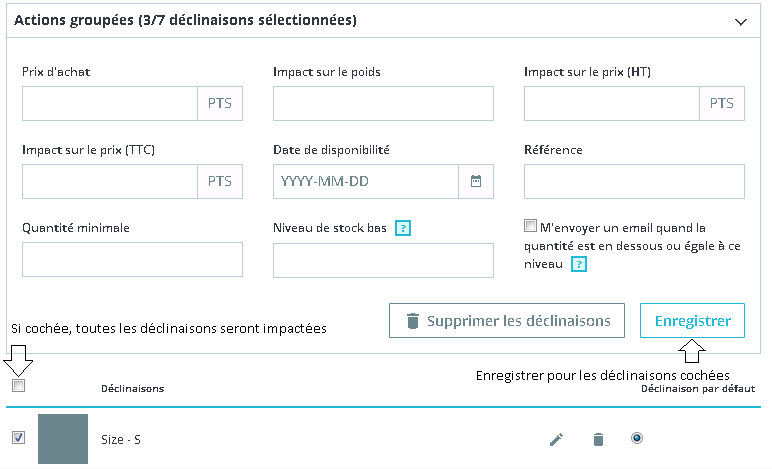Tick the select-all déclinaisons checkbox

[x=18, y=386]
